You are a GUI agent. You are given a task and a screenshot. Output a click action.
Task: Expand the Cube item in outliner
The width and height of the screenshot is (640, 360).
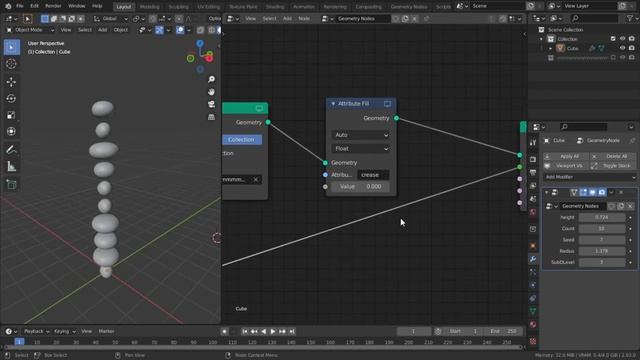coord(550,49)
